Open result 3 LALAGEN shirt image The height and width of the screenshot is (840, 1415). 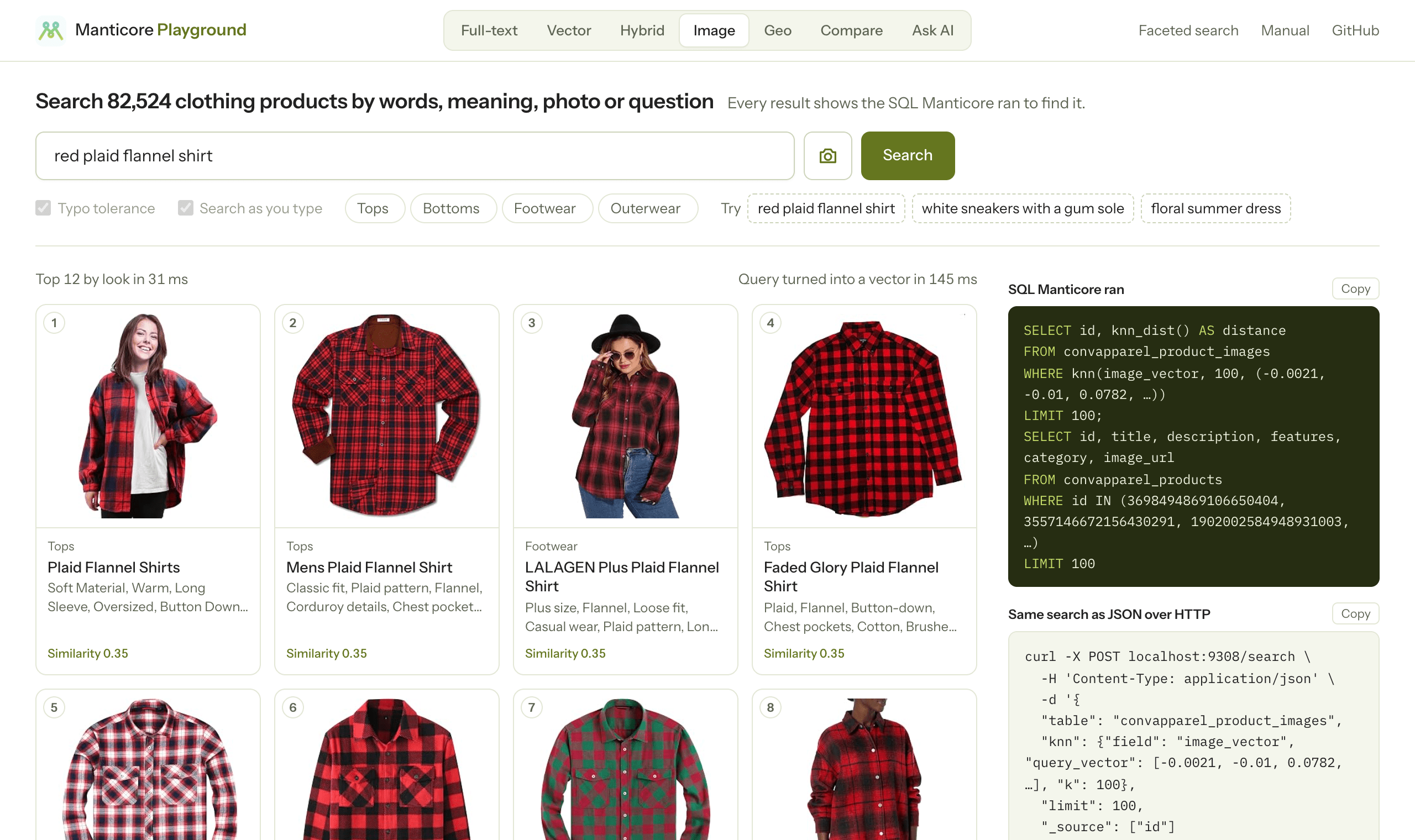626,416
